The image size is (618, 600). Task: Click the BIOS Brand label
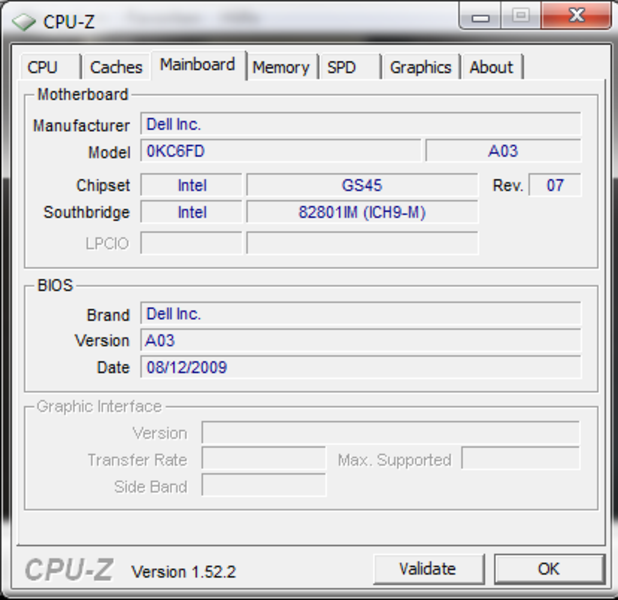[x=108, y=315]
